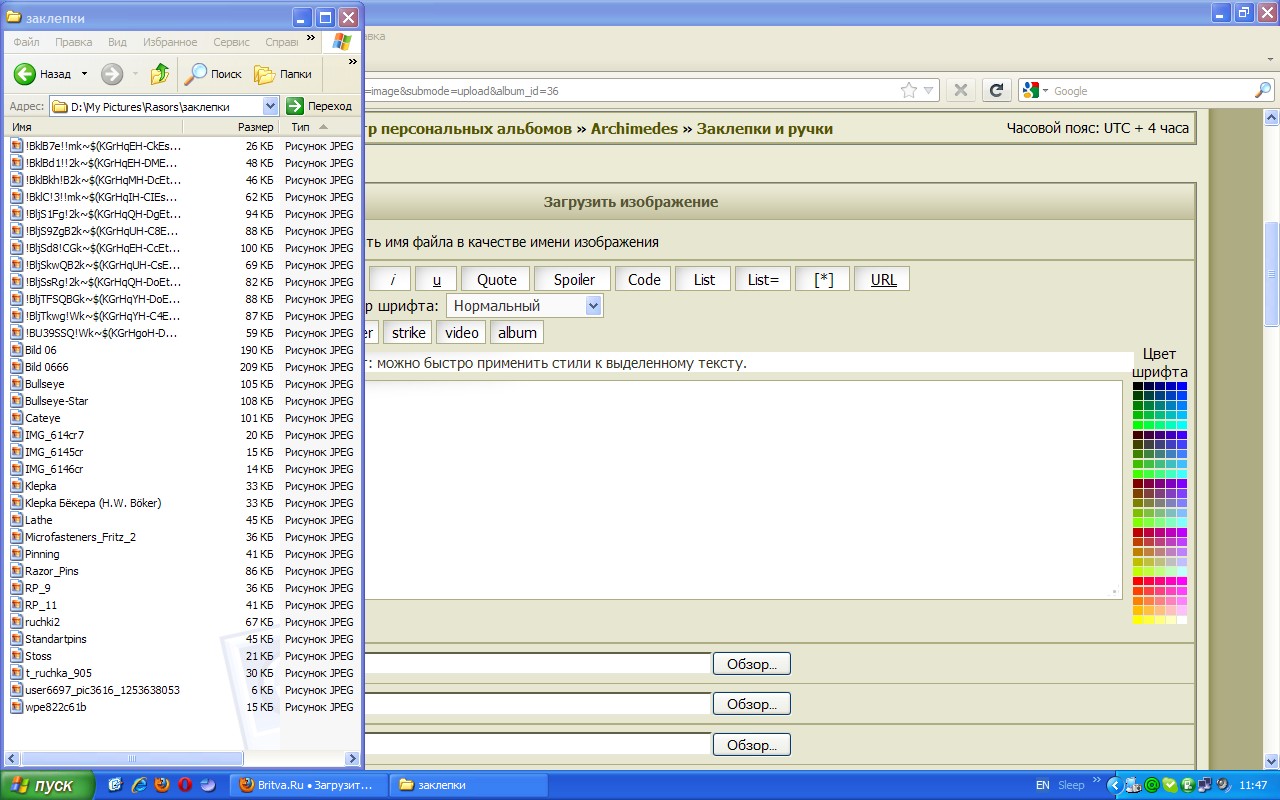Launch Opera from the Quick Launch bar

point(184,785)
